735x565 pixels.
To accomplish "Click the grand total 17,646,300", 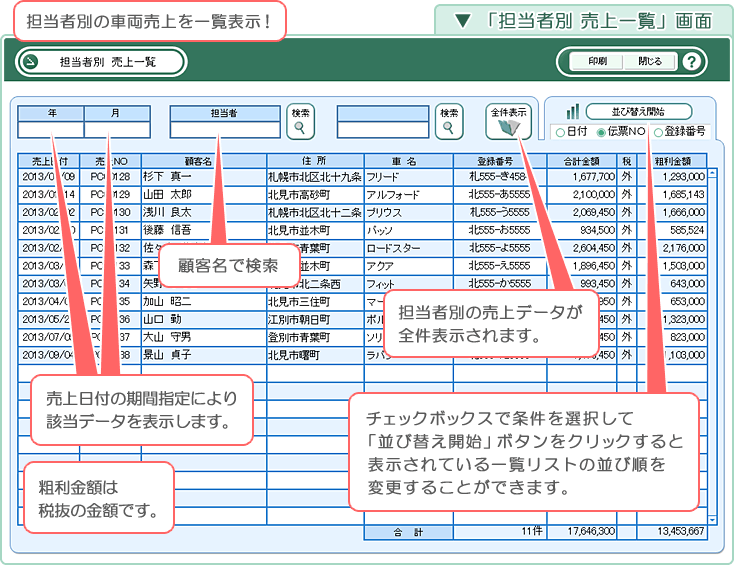I will 591,532.
